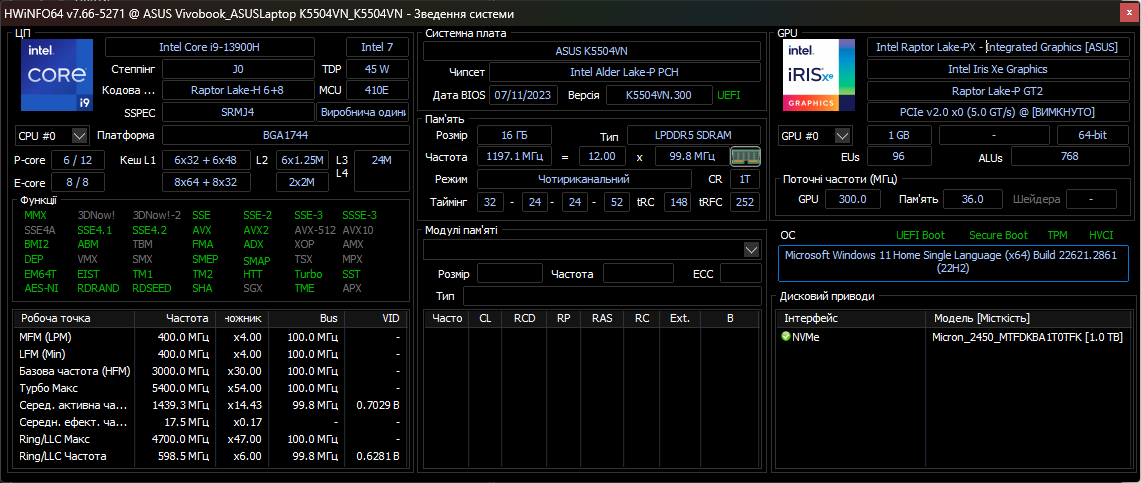The width and height of the screenshot is (1141, 483).
Task: Click the Intel Iris Xe graphics logo
Action: pos(819,76)
